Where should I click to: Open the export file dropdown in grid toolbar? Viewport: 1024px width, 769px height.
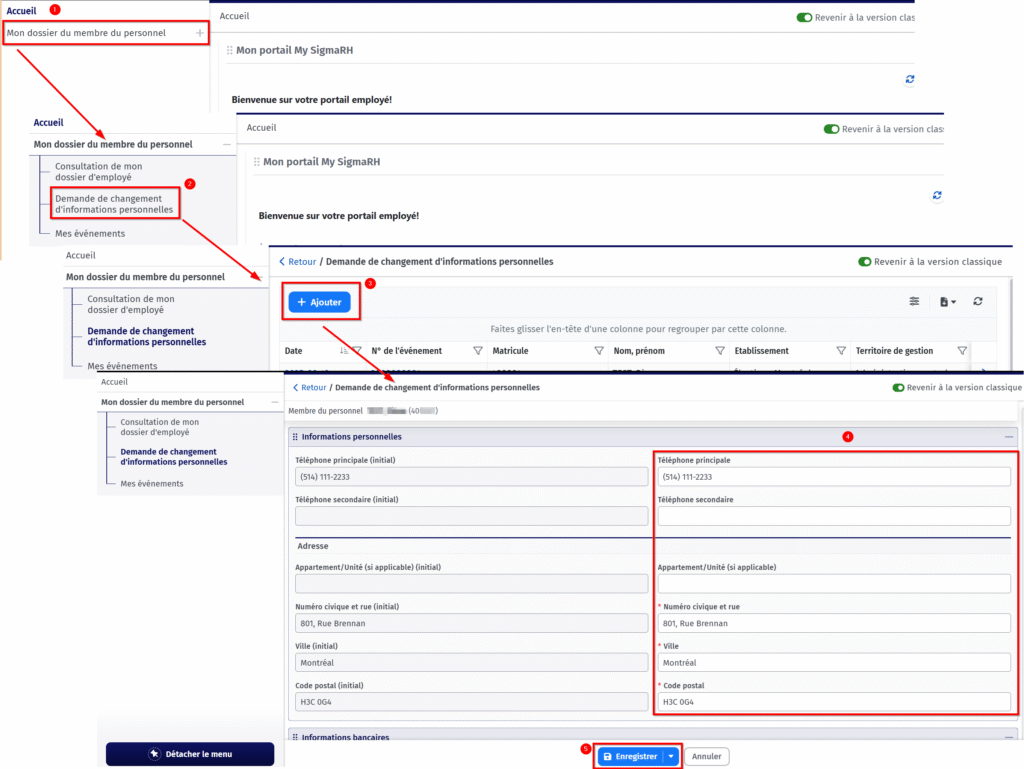pyautogui.click(x=947, y=301)
